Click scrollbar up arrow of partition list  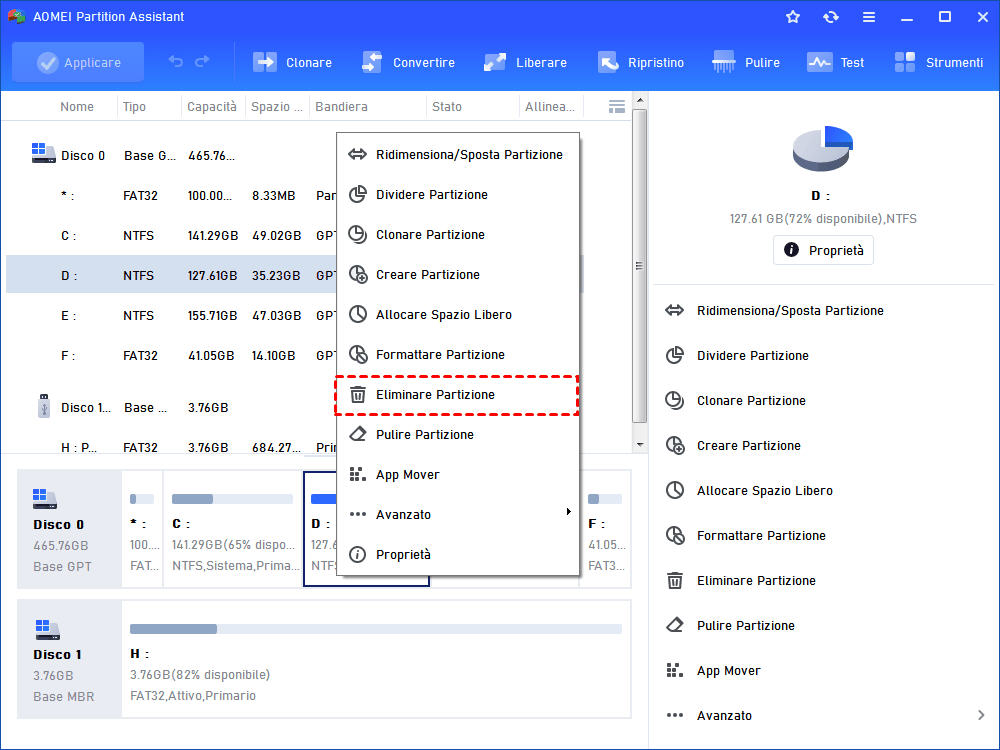(x=640, y=100)
